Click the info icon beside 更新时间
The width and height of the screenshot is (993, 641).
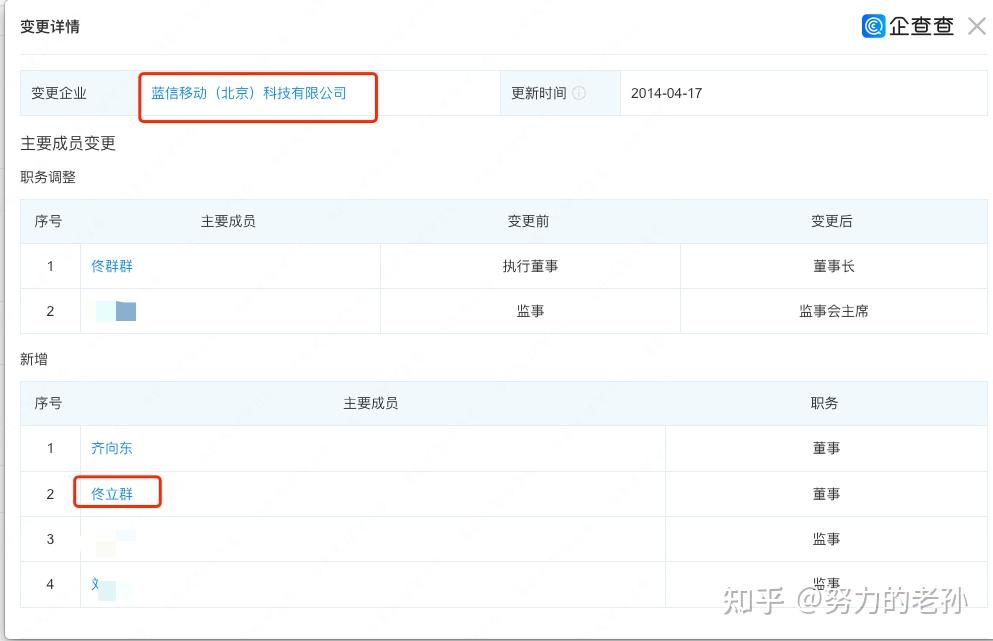[579, 93]
